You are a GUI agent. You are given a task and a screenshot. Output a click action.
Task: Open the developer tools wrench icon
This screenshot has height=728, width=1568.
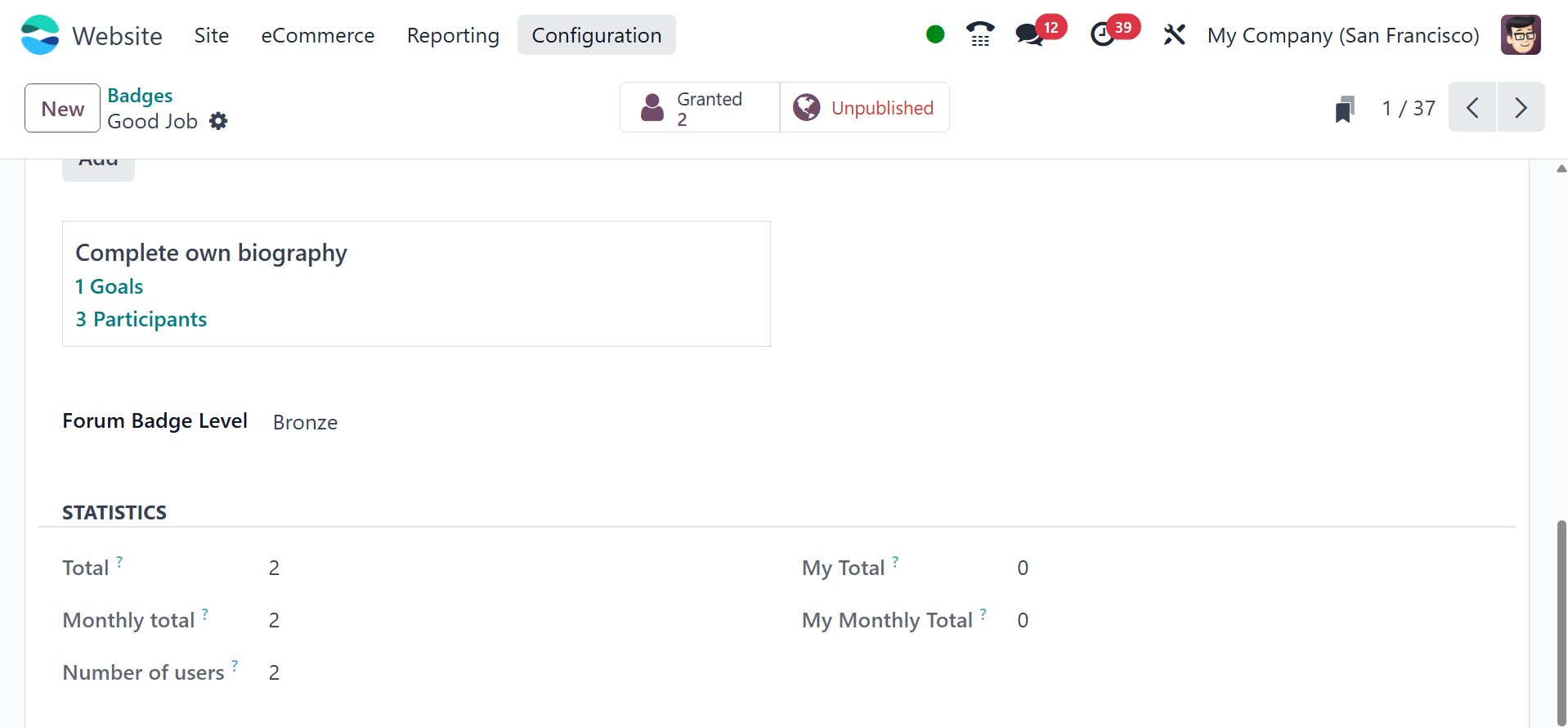point(1175,34)
